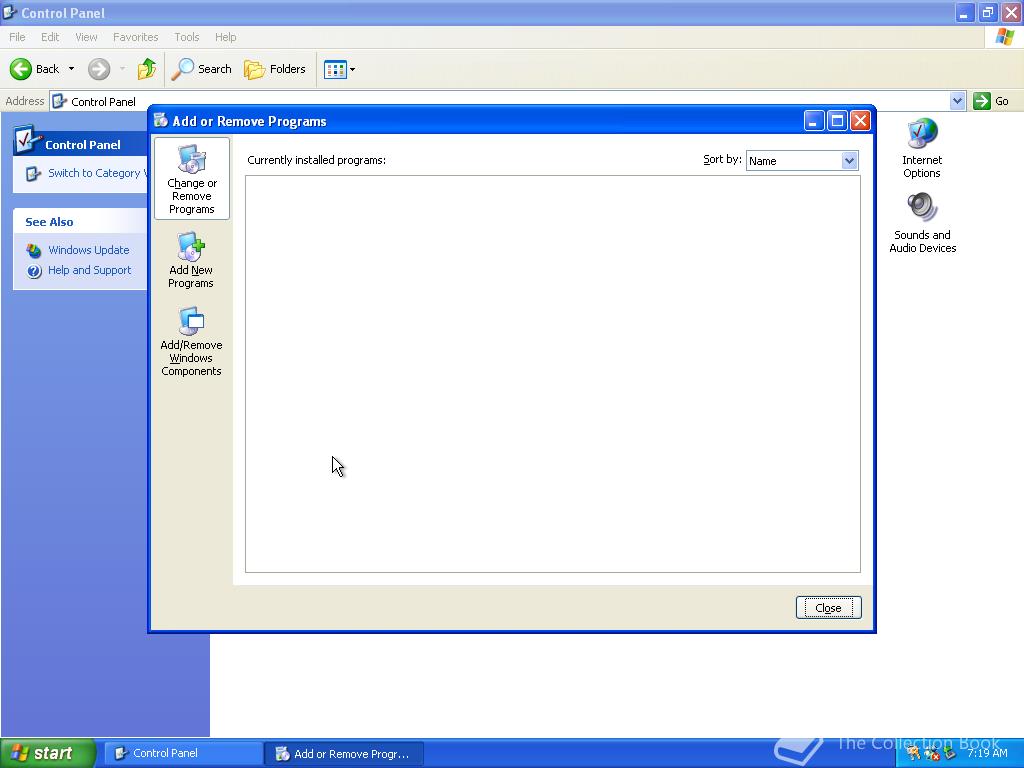This screenshot has width=1024, height=768.
Task: Open Sounds and Audio Devices icon
Action: pyautogui.click(x=922, y=223)
